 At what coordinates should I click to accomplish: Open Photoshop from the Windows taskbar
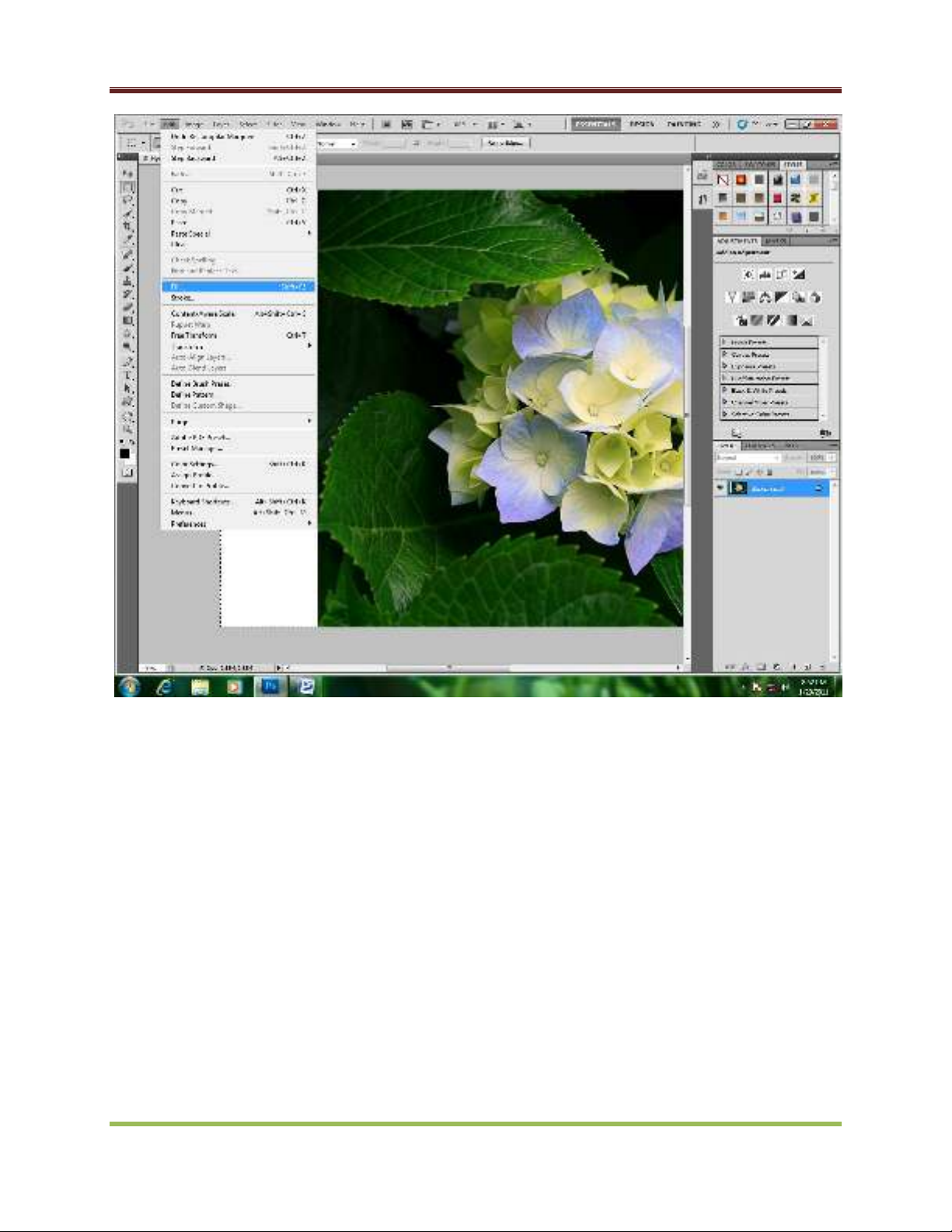click(270, 686)
